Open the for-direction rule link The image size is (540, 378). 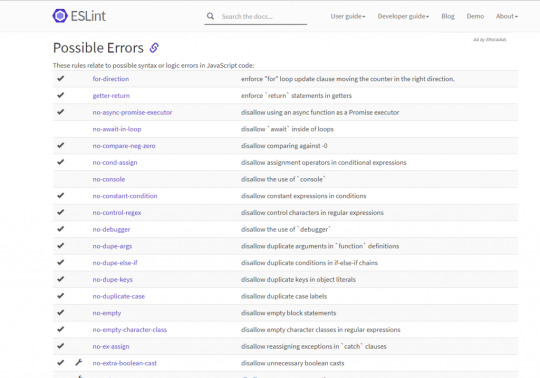(111, 79)
